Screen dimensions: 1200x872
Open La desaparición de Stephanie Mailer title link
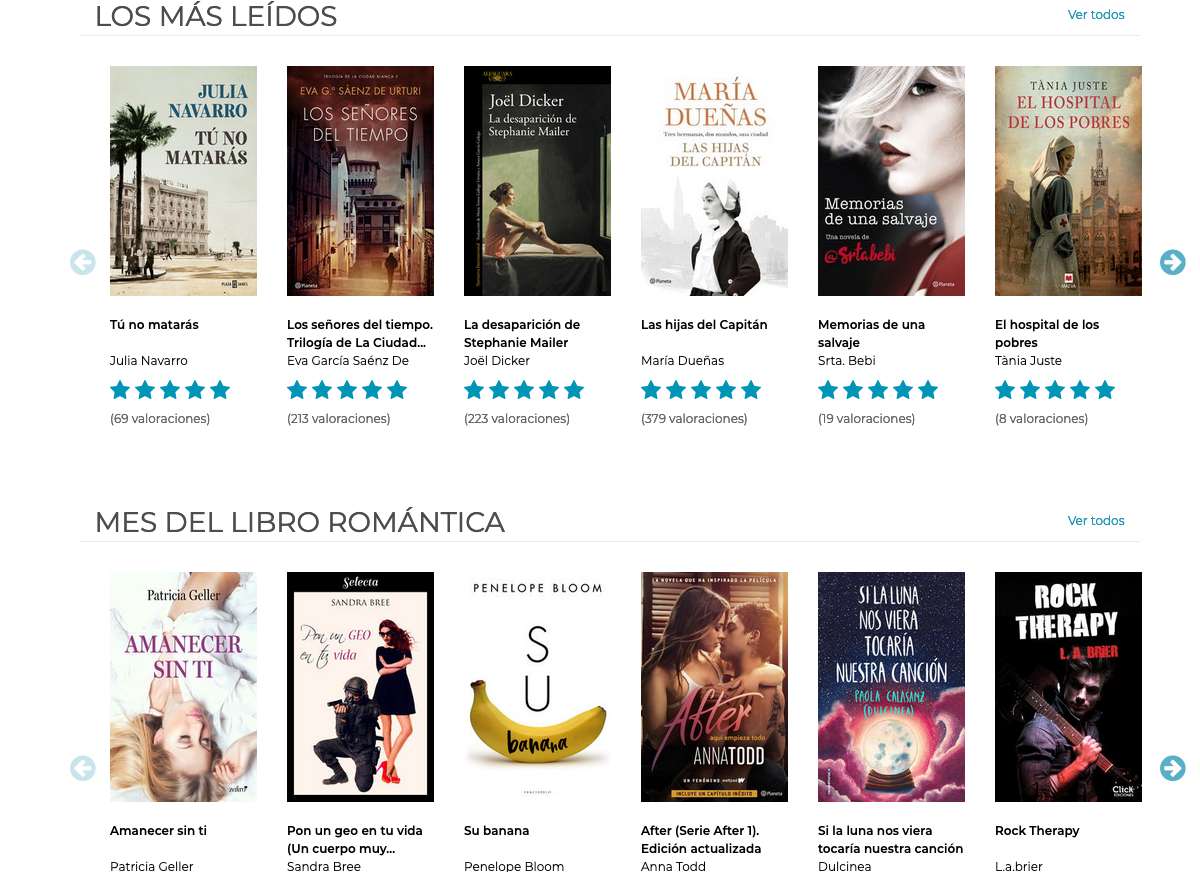[522, 334]
